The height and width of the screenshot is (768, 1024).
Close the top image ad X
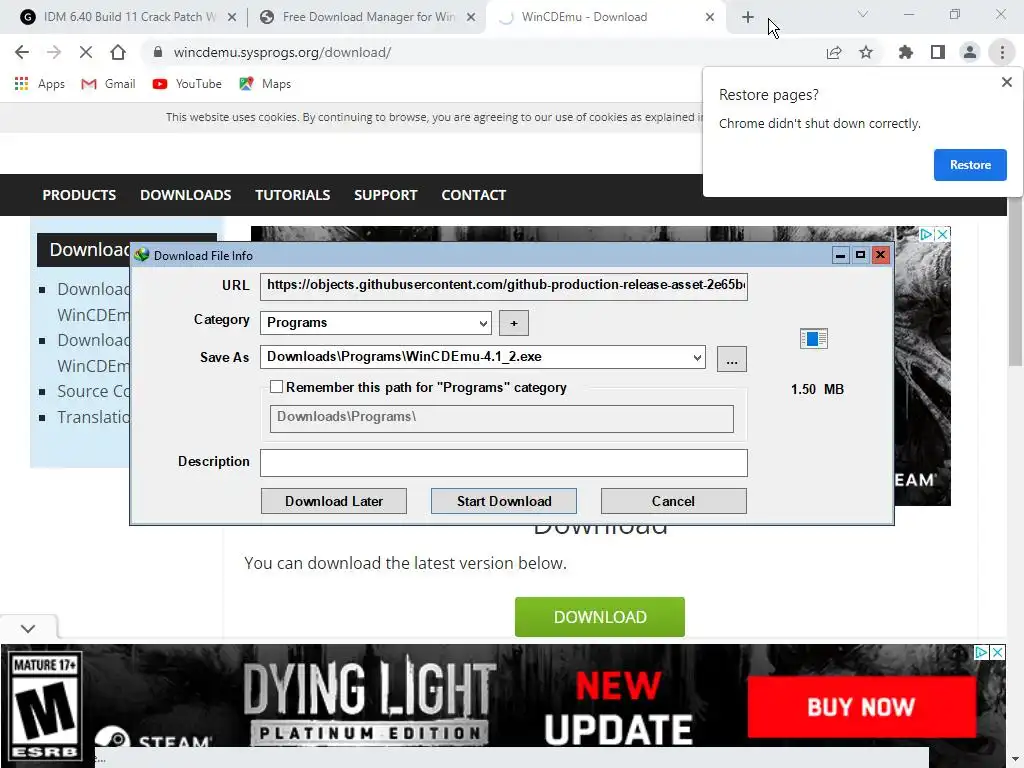(943, 234)
